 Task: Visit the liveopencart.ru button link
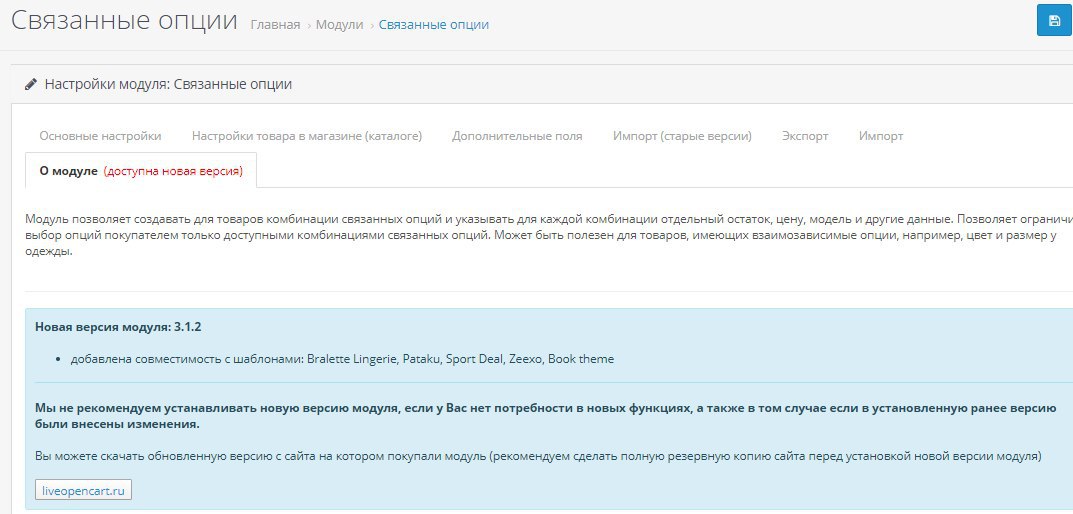pyautogui.click(x=83, y=490)
